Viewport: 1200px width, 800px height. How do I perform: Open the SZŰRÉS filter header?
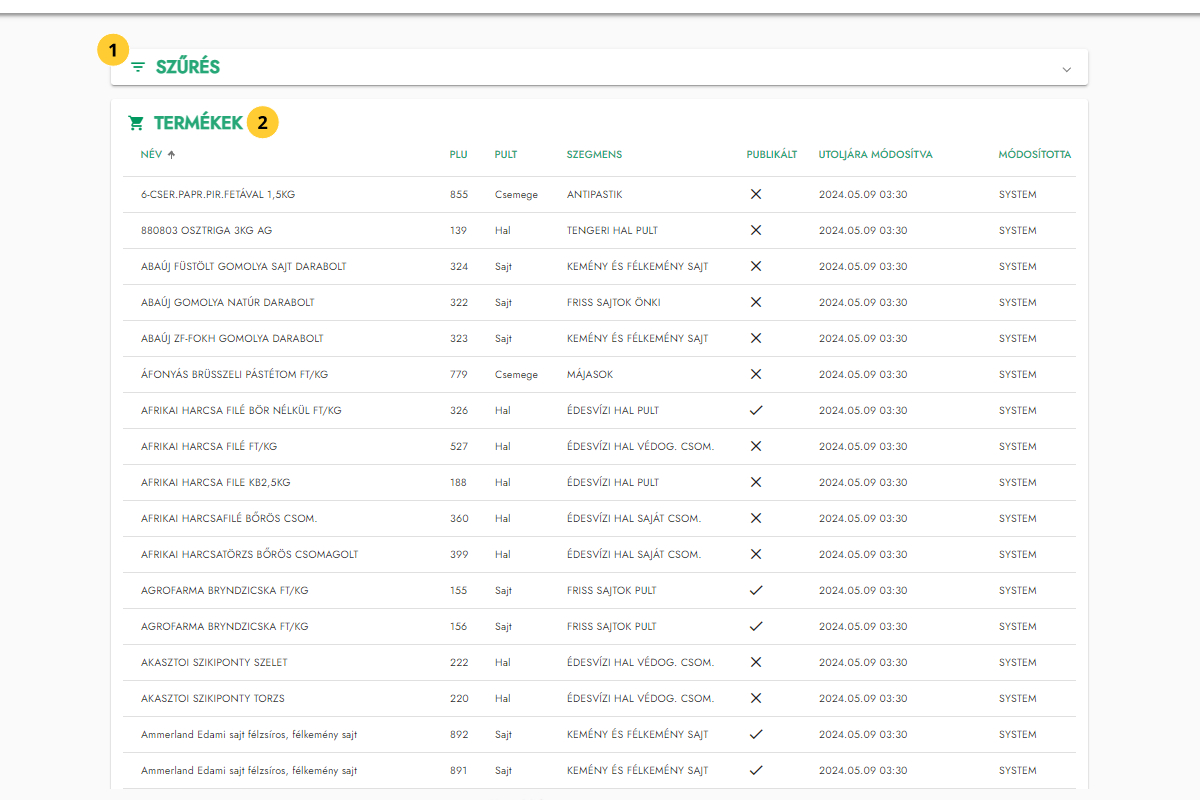click(x=188, y=67)
